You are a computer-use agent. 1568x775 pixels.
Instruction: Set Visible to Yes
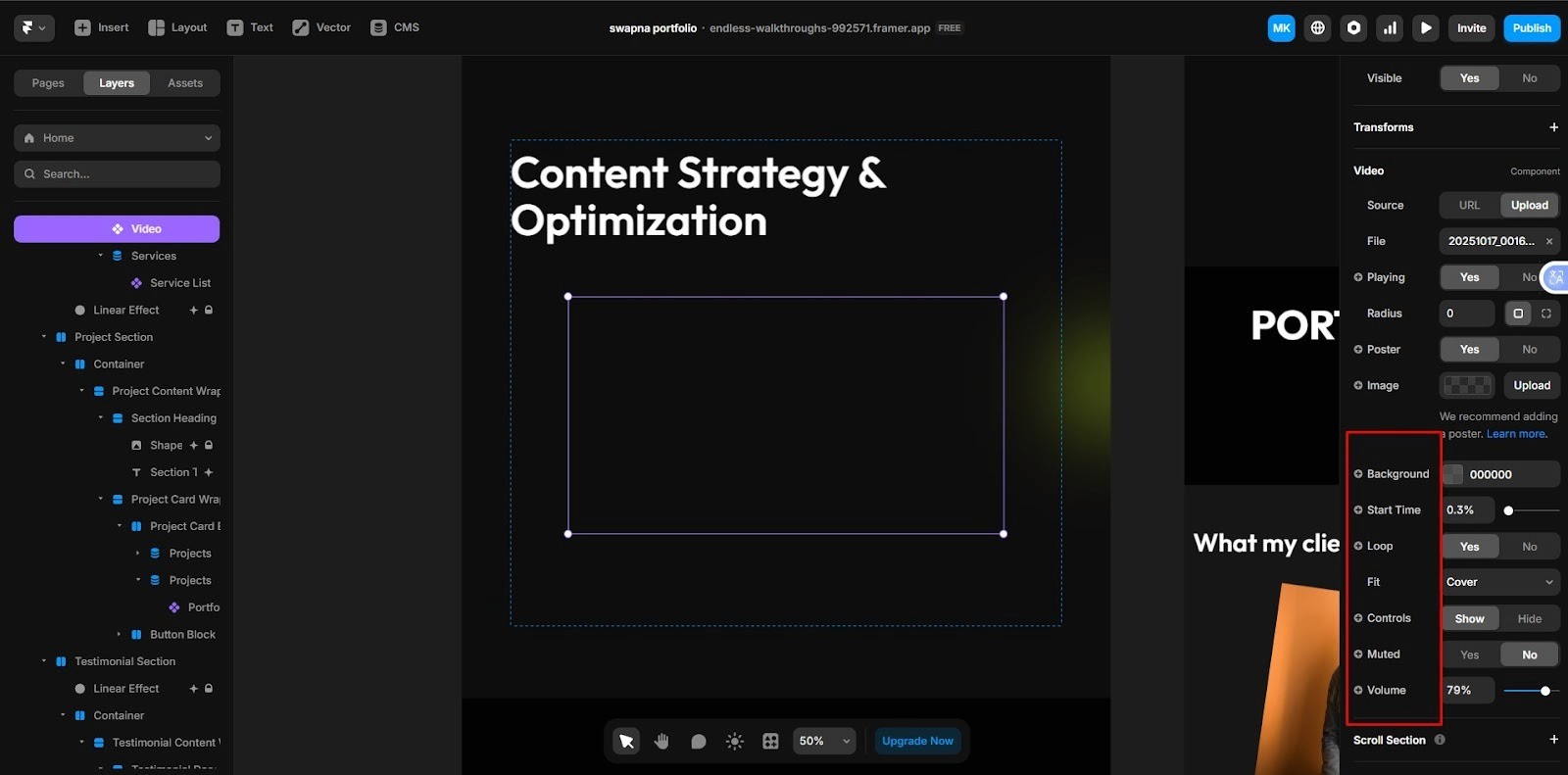1470,78
